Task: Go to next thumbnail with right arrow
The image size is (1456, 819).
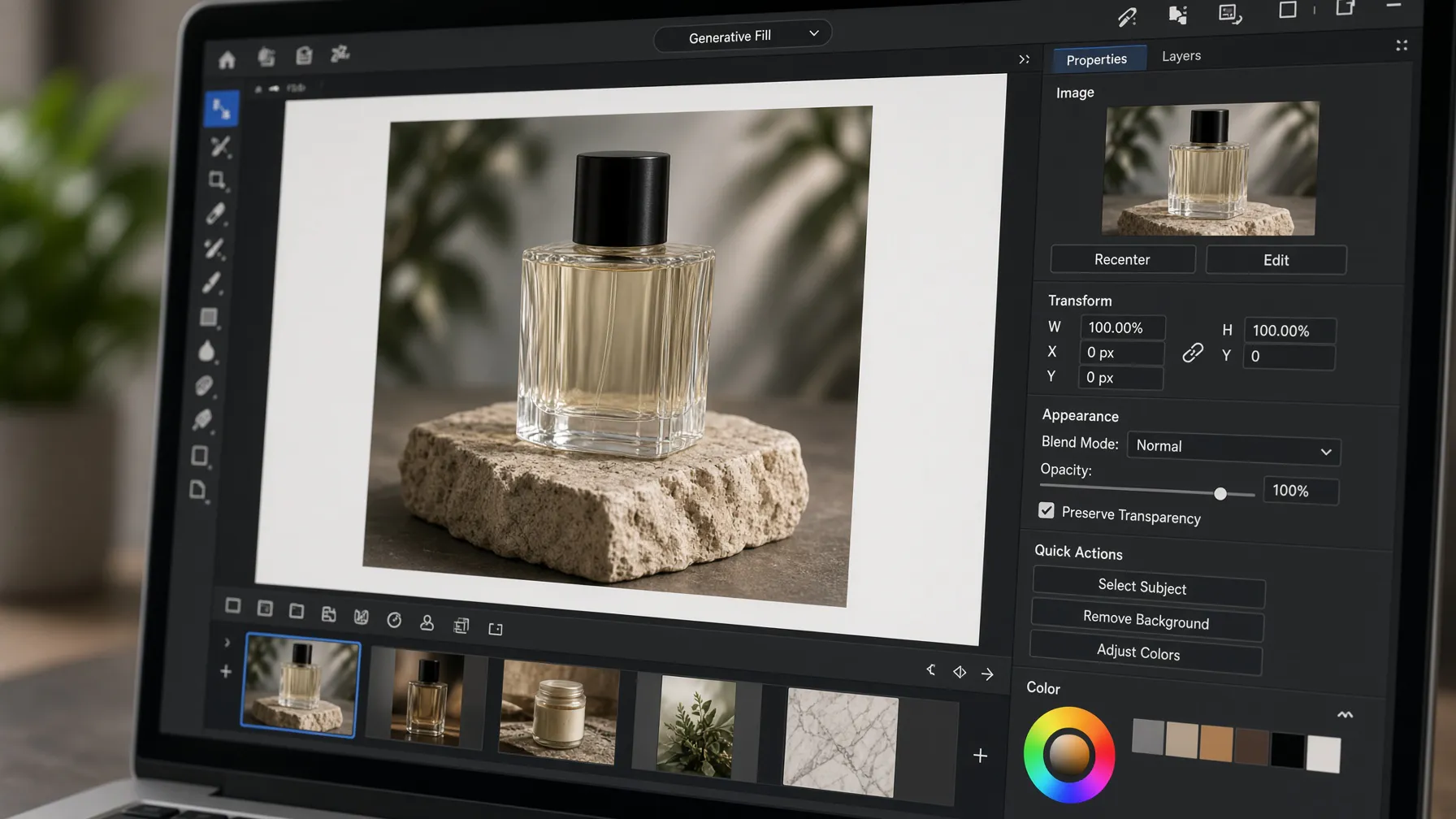Action: (x=987, y=674)
